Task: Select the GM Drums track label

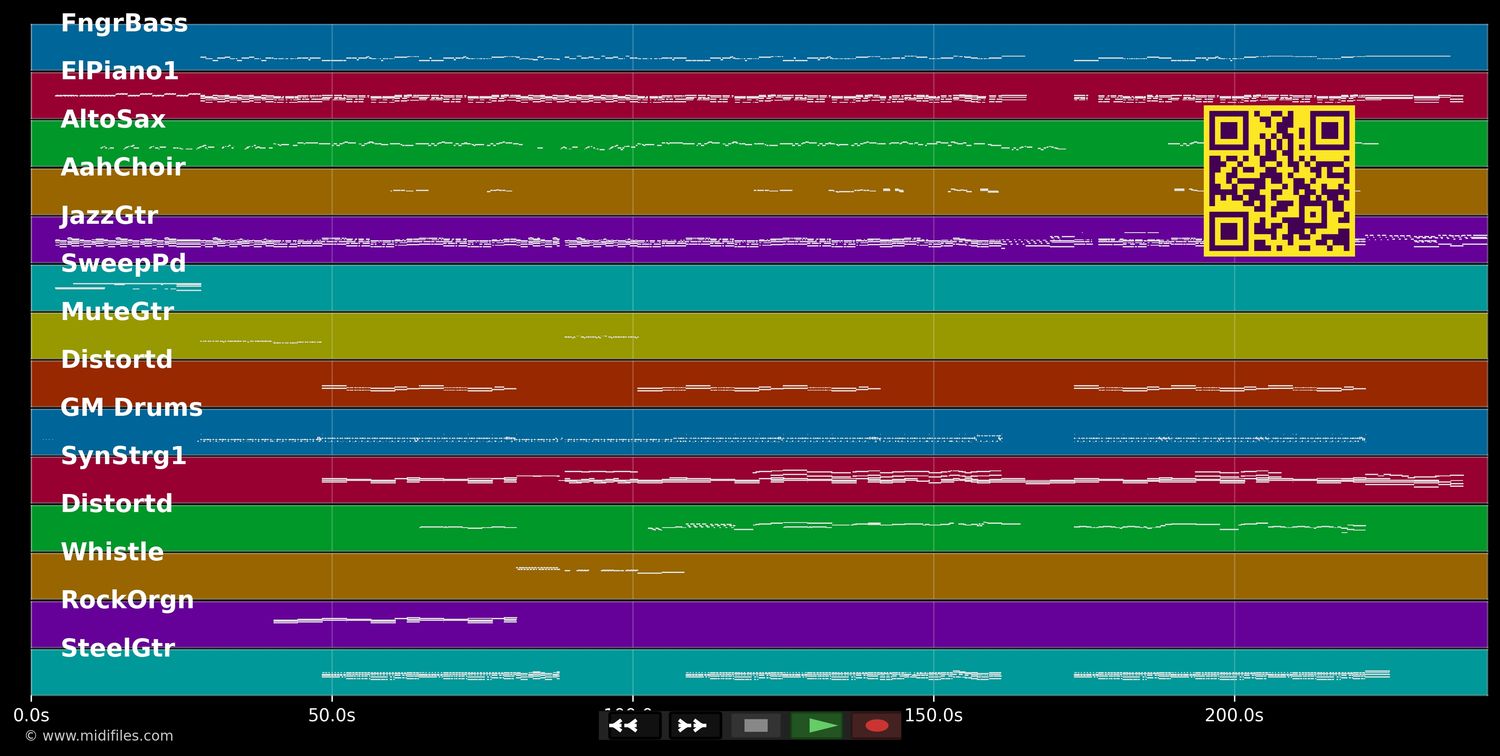Action: pyautogui.click(x=131, y=408)
